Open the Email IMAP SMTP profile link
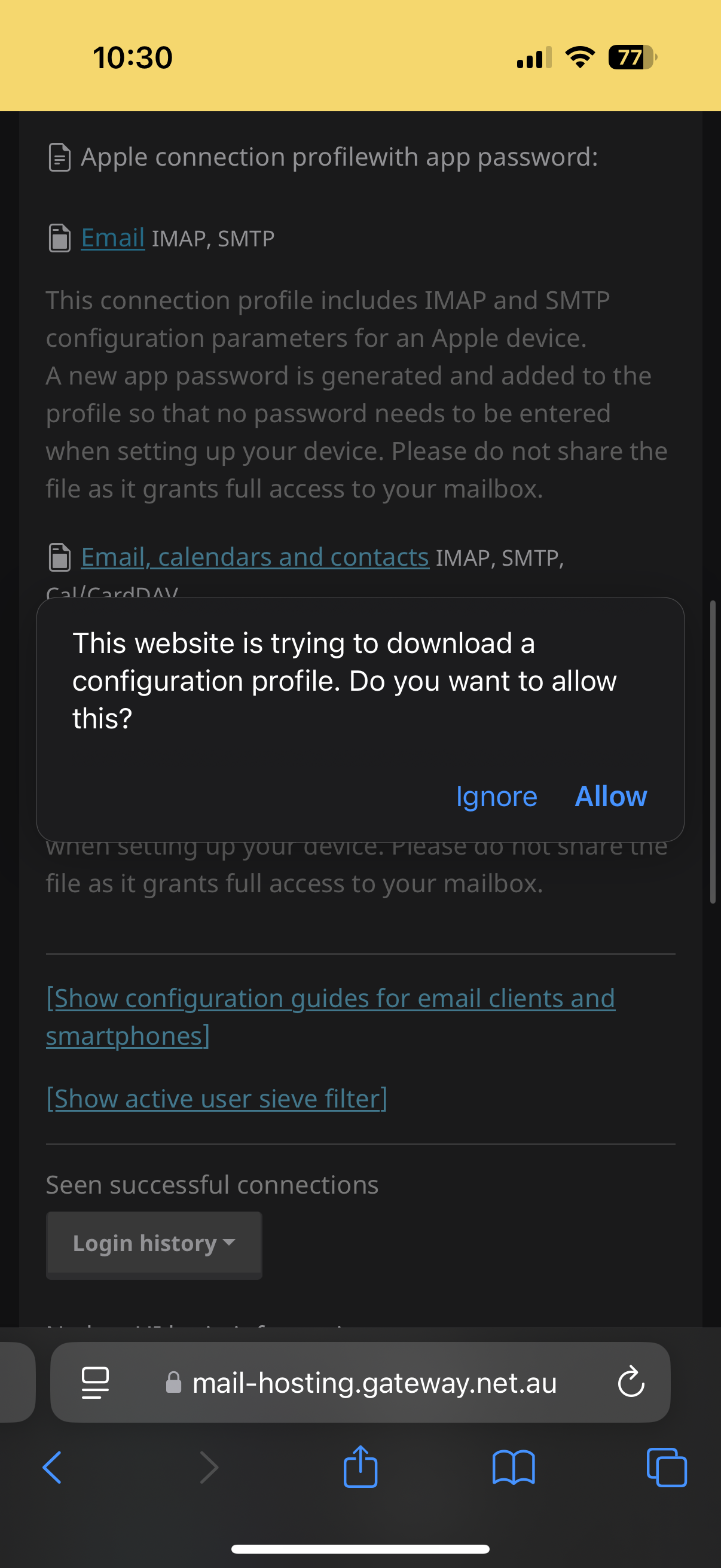Viewport: 721px width, 1568px height. coord(112,237)
